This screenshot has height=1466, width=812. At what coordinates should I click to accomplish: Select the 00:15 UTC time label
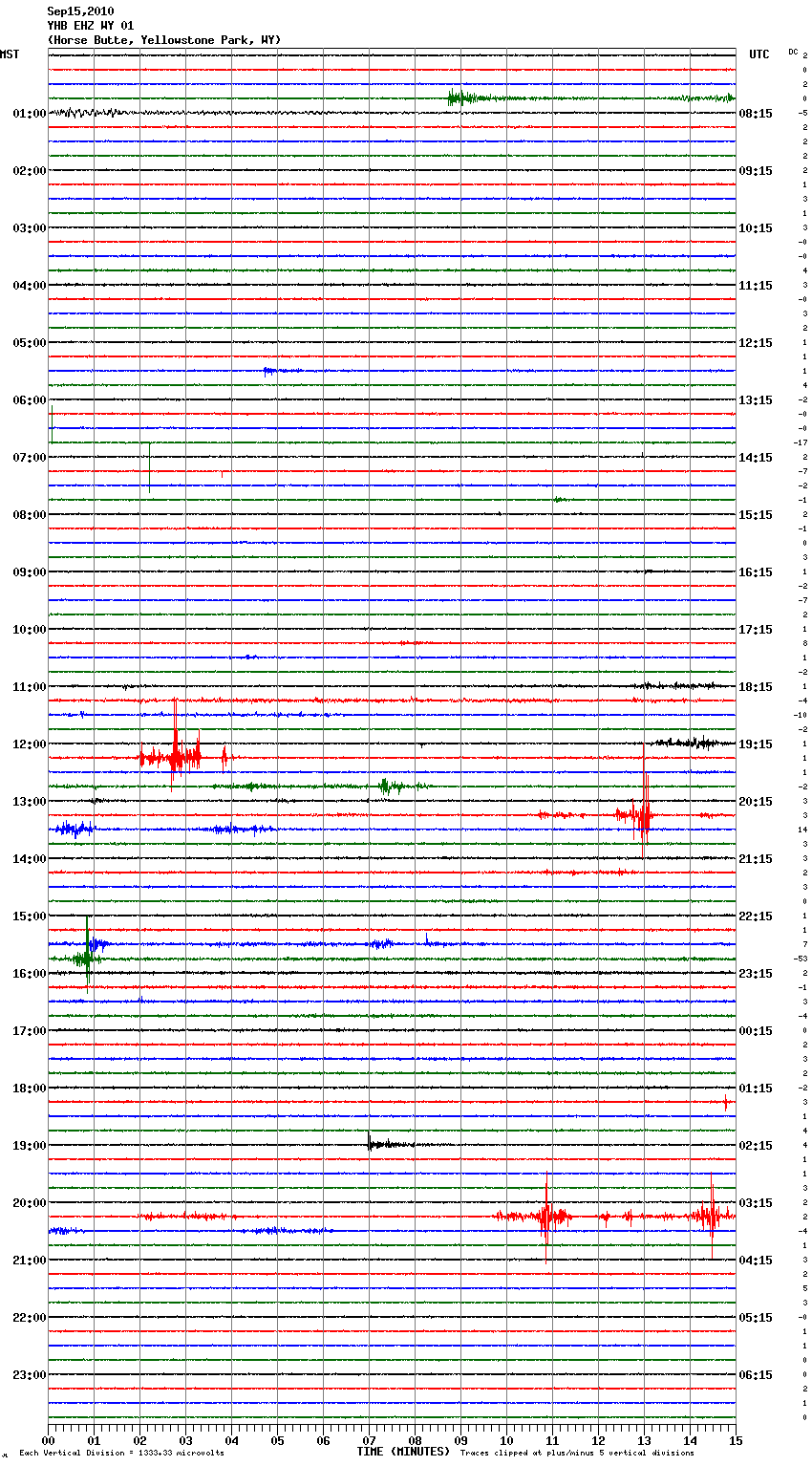tap(756, 1031)
